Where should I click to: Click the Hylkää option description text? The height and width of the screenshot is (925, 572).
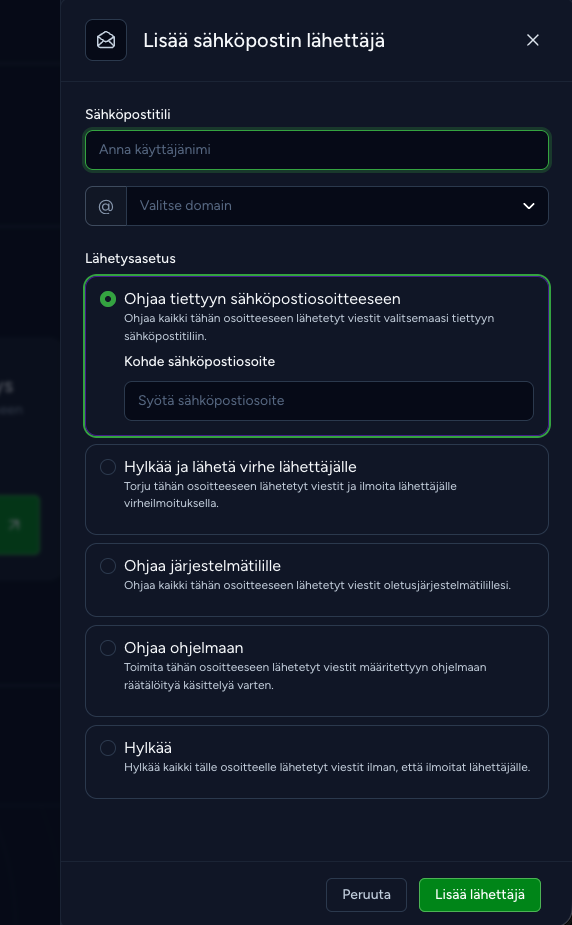pyautogui.click(x=327, y=767)
